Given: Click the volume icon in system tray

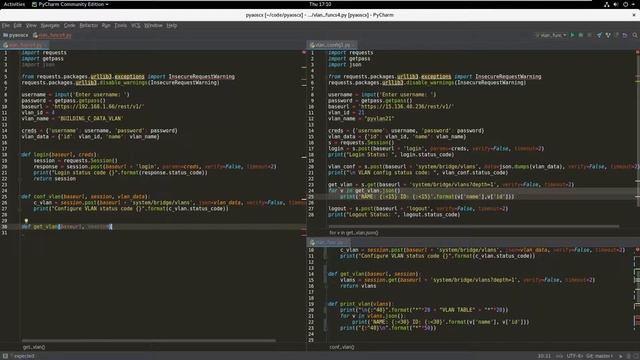Looking at the screenshot, I should pos(616,4).
